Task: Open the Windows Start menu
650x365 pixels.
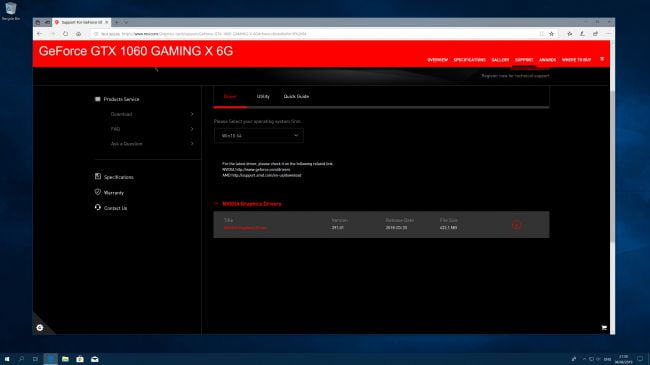Action: coord(7,359)
